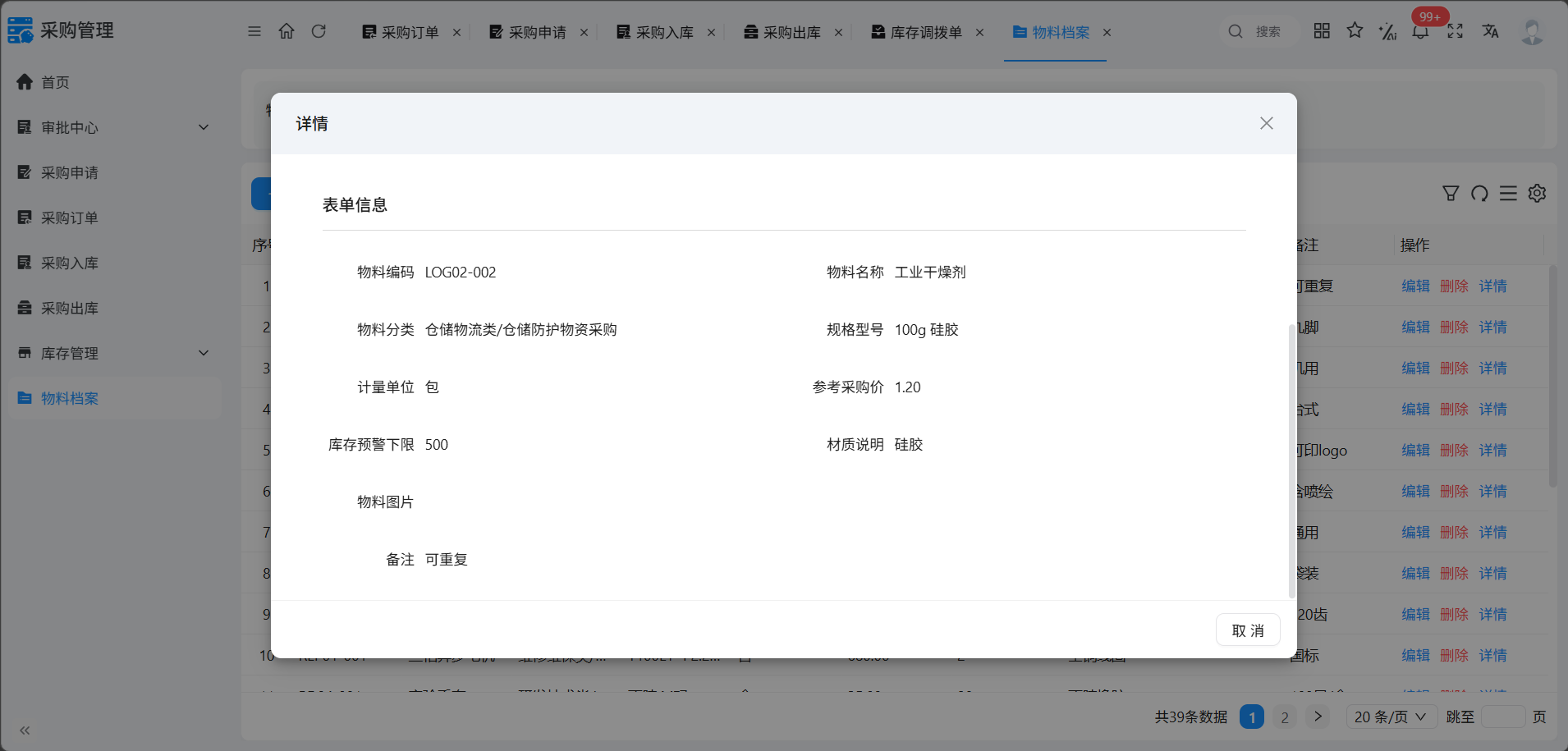Viewport: 1568px width, 751px height.
Task: Expand the 库存管理 sidebar menu
Action: (113, 353)
